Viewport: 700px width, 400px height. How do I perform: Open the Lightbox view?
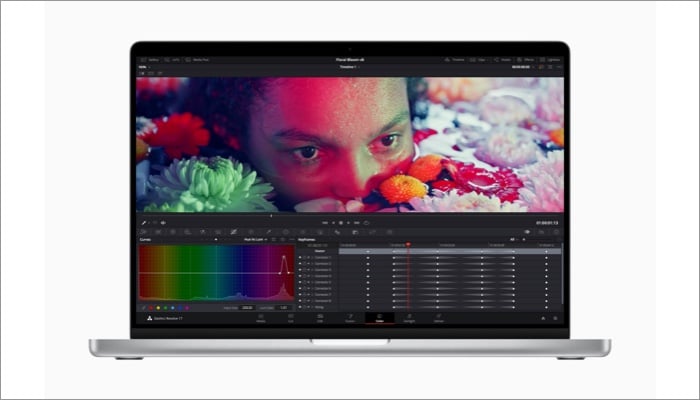tap(550, 60)
